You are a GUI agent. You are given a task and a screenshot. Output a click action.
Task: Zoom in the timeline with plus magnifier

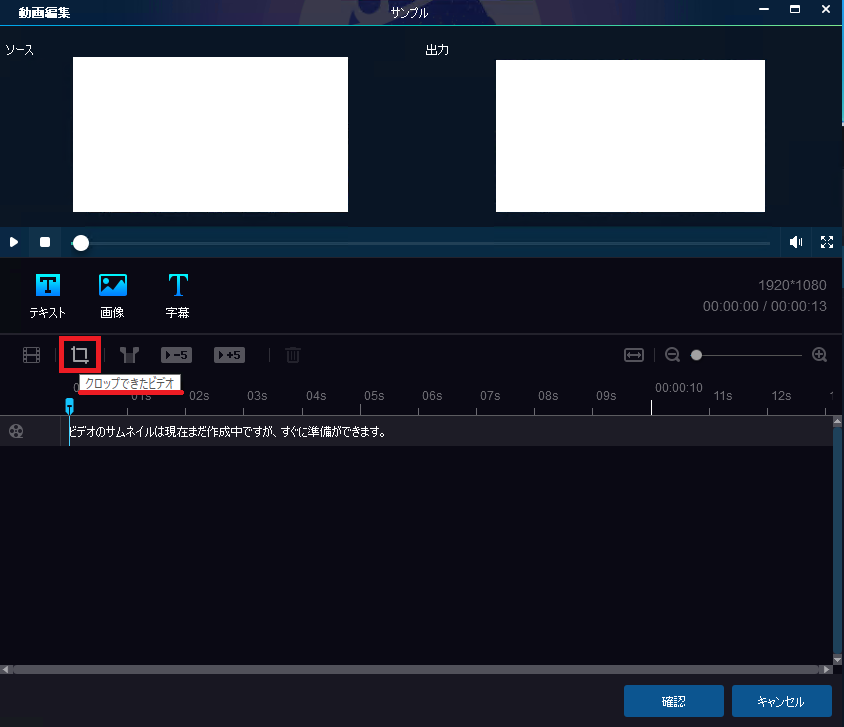(819, 355)
